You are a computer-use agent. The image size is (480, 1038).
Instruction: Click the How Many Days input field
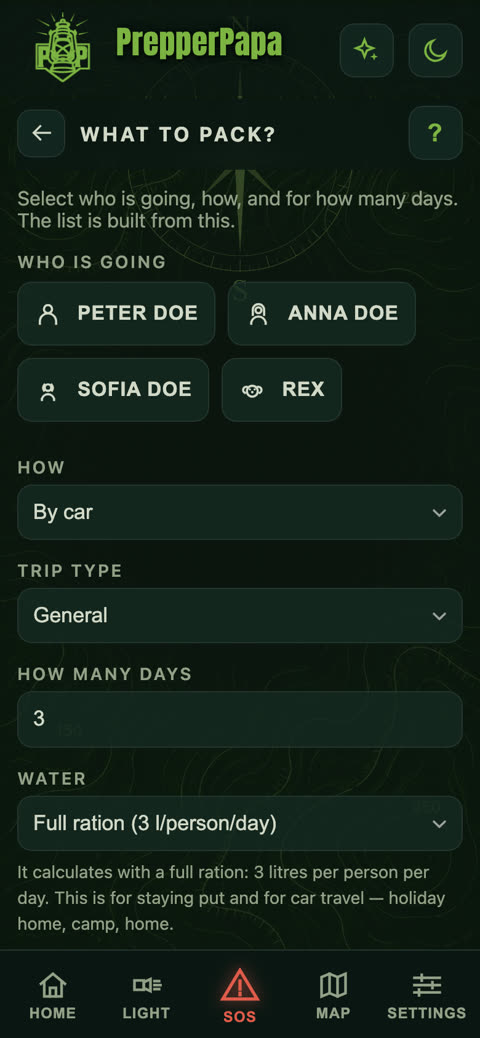240,720
